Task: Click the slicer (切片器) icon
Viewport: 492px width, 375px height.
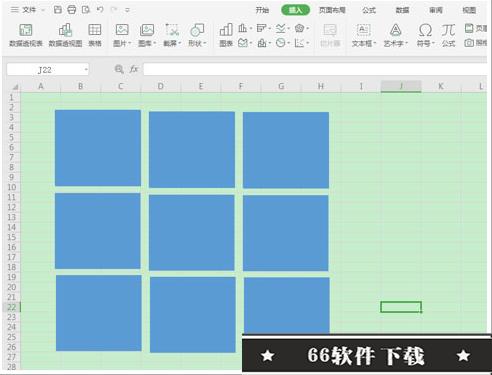Action: pyautogui.click(x=330, y=35)
